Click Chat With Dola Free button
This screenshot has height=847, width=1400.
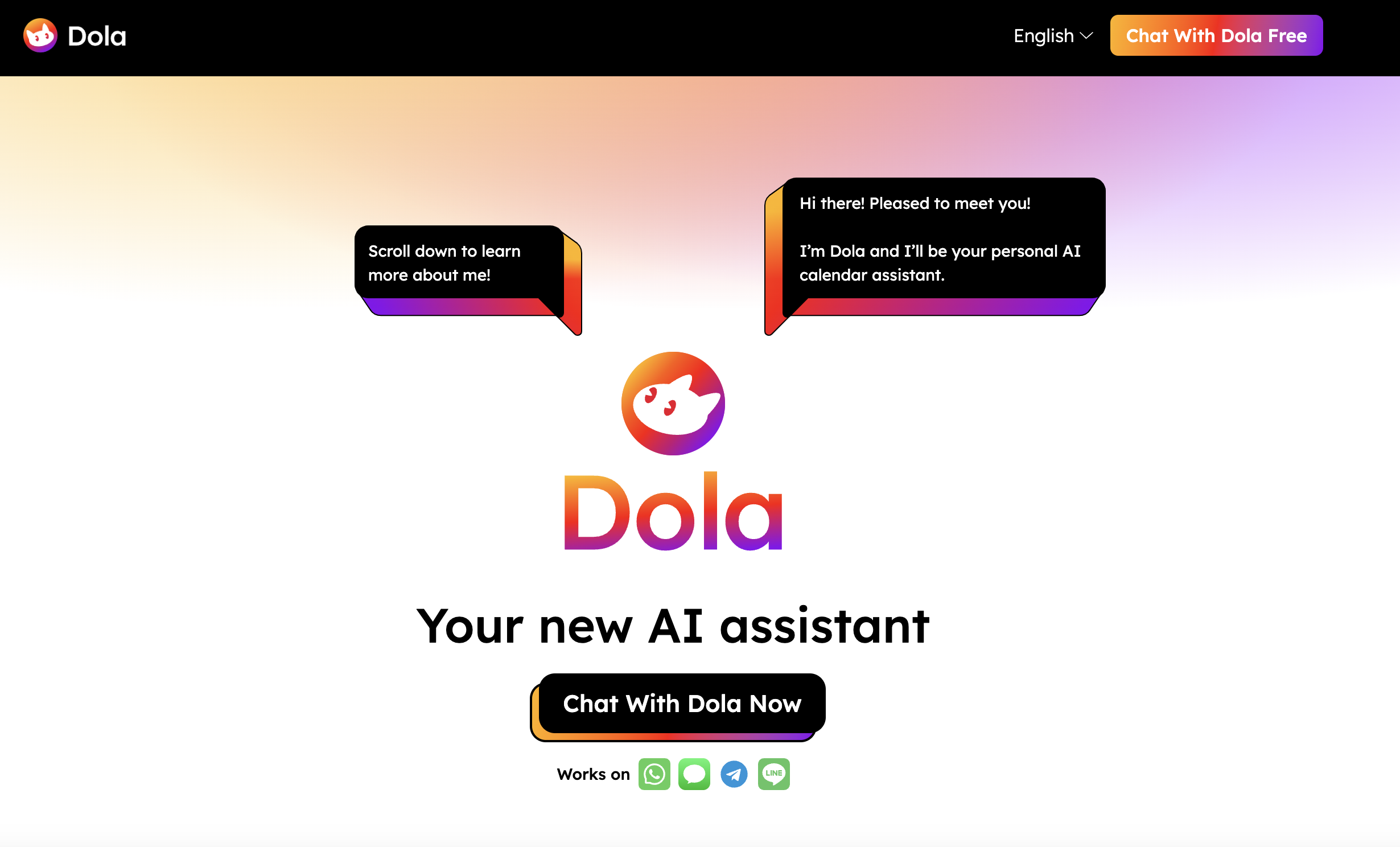1216,35
